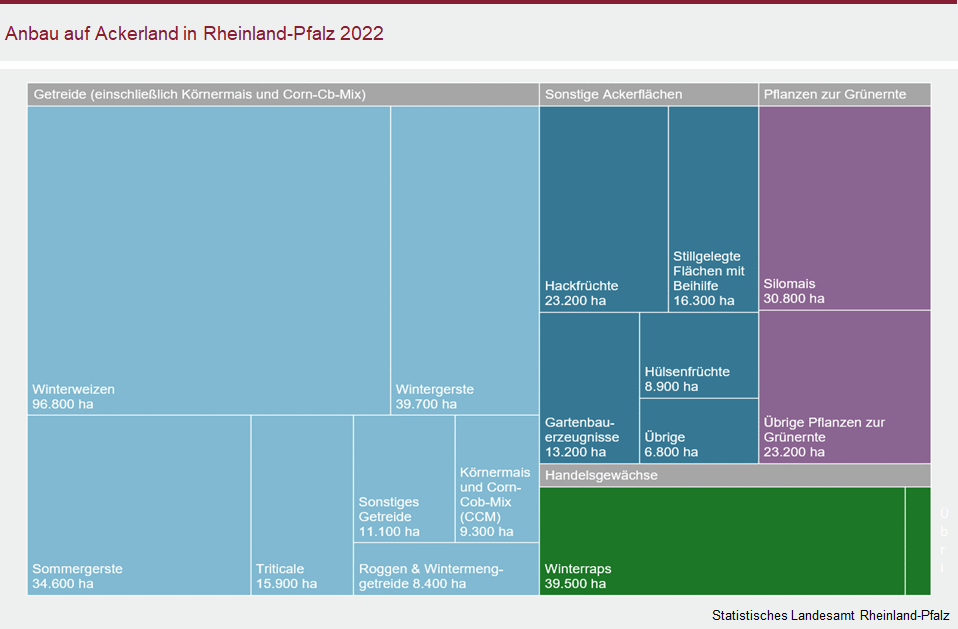Select the Hülsenfrüchte 8.900 ha tile
958x629 pixels.
(699, 355)
